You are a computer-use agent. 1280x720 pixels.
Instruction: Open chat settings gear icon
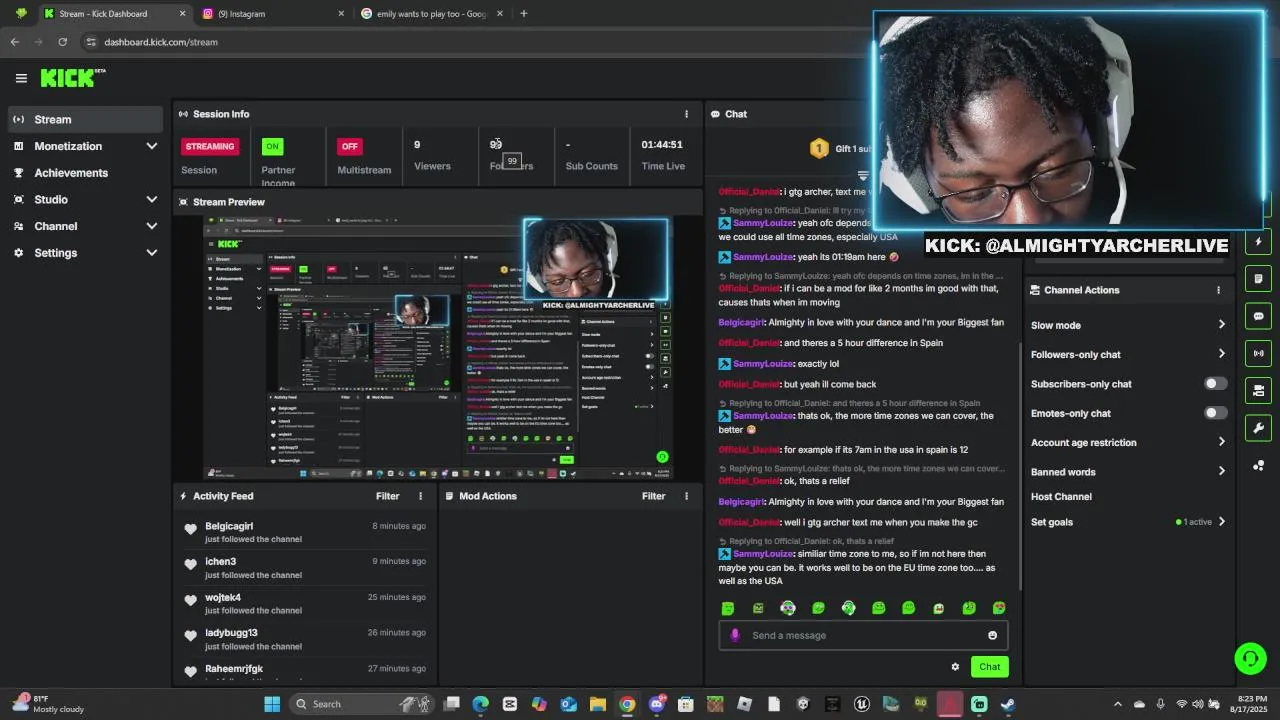[x=955, y=667]
